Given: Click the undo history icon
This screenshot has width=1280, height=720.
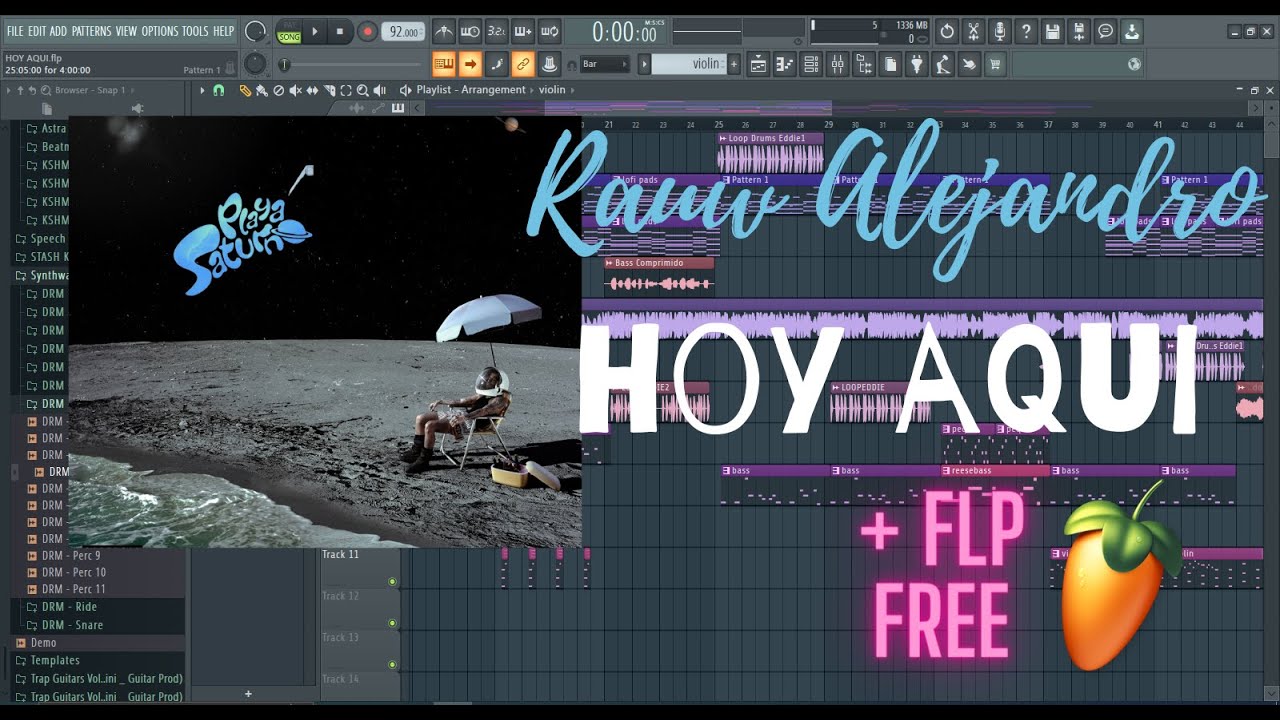Looking at the screenshot, I should [x=947, y=32].
